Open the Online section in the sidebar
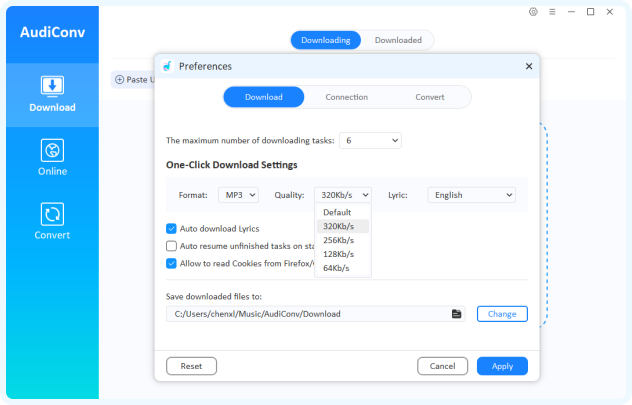Screen dimensions: 632x405 point(52,158)
